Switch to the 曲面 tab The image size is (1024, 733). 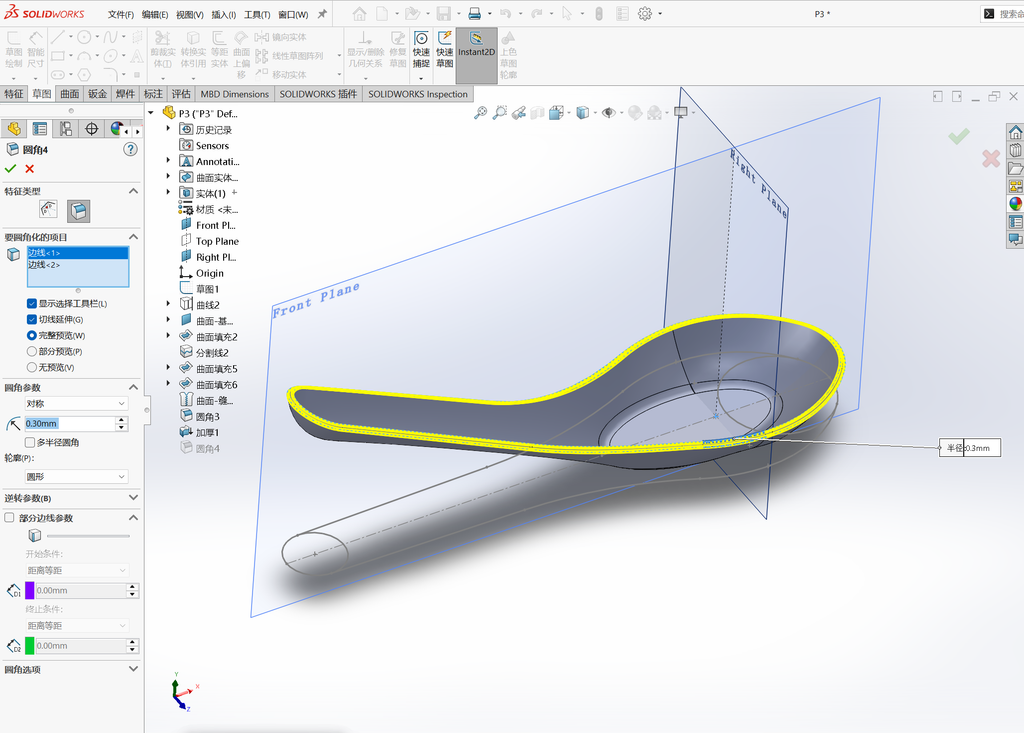pyautogui.click(x=70, y=93)
